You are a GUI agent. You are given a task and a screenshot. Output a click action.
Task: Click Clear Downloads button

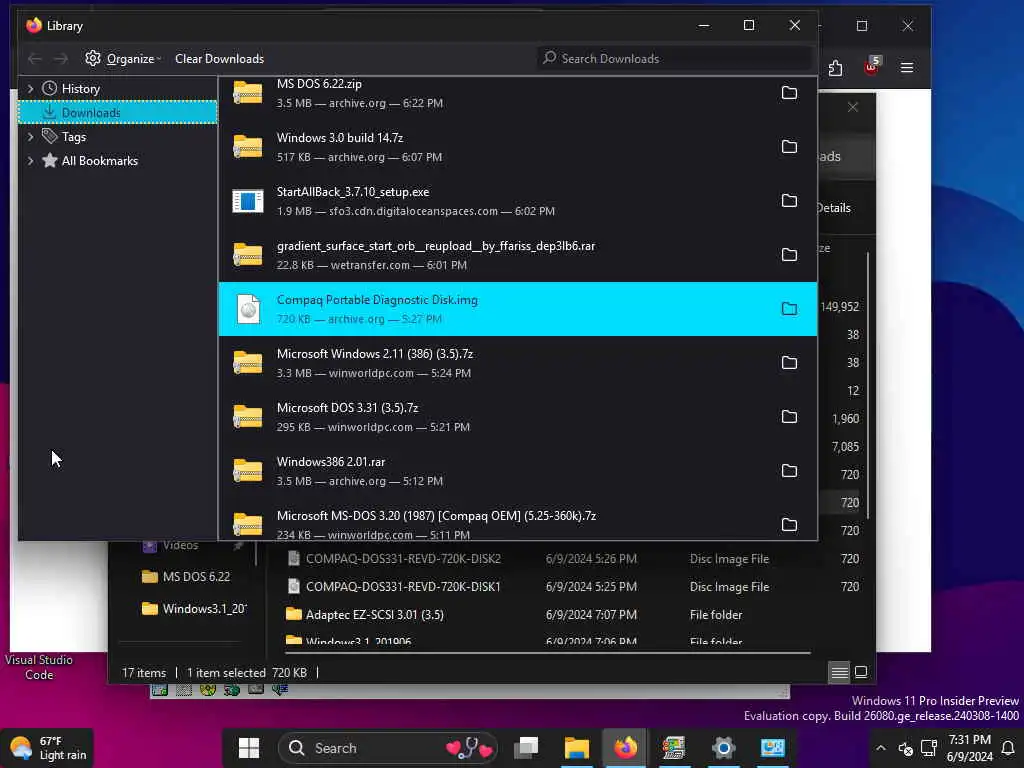[219, 59]
